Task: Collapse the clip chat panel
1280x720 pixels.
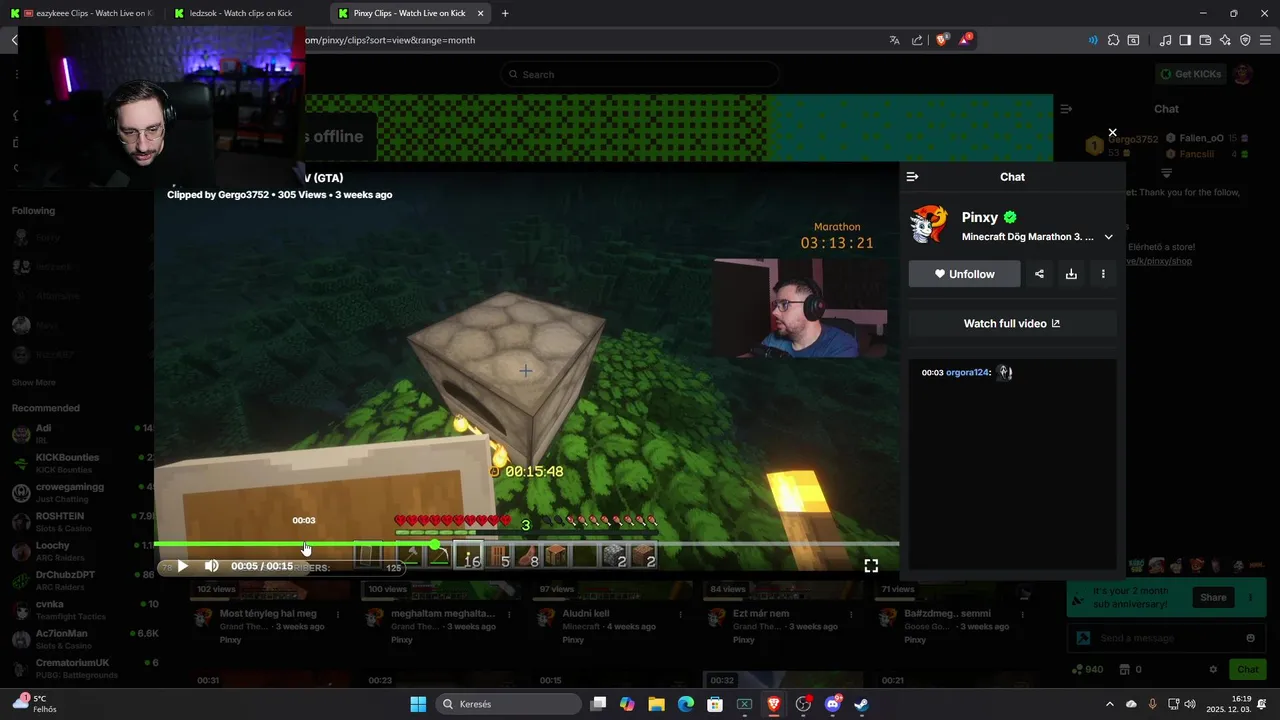Action: click(912, 177)
